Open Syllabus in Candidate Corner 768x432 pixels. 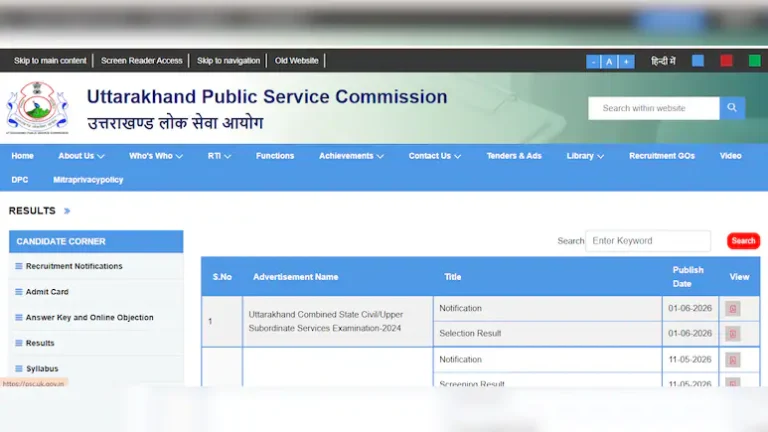click(x=42, y=368)
